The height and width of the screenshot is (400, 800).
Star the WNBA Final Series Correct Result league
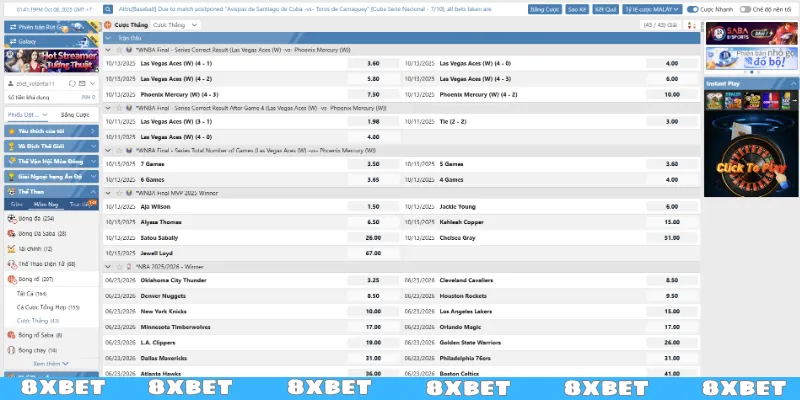118,50
